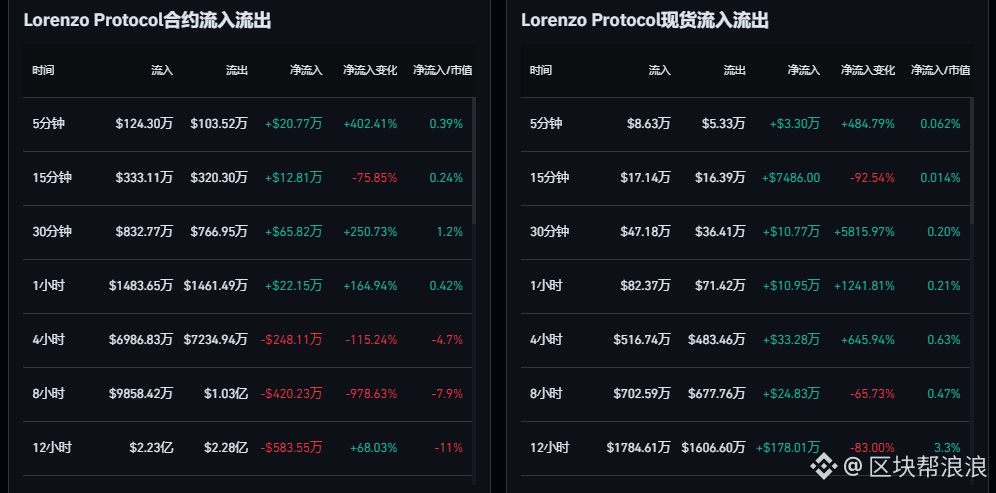Click outflow value $1.03亿
Image resolution: width=996 pixels, height=493 pixels.
tap(226, 394)
